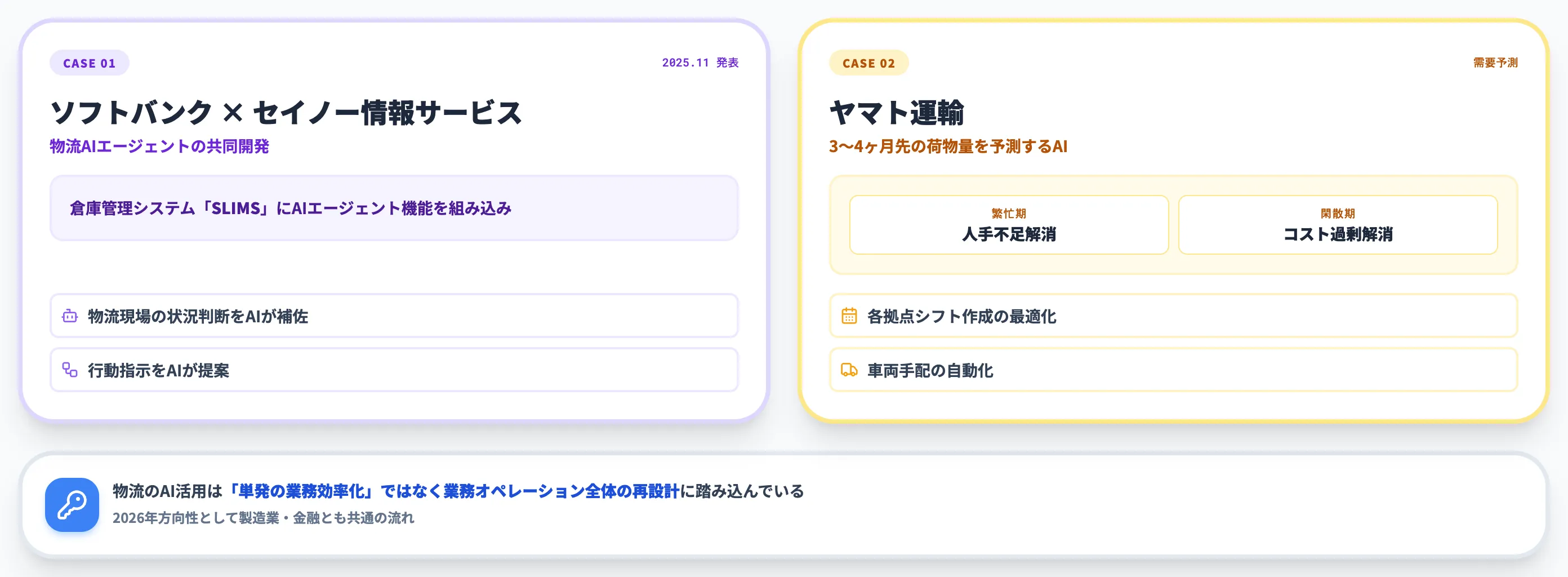Click the 需要予測 label

coord(1495,63)
